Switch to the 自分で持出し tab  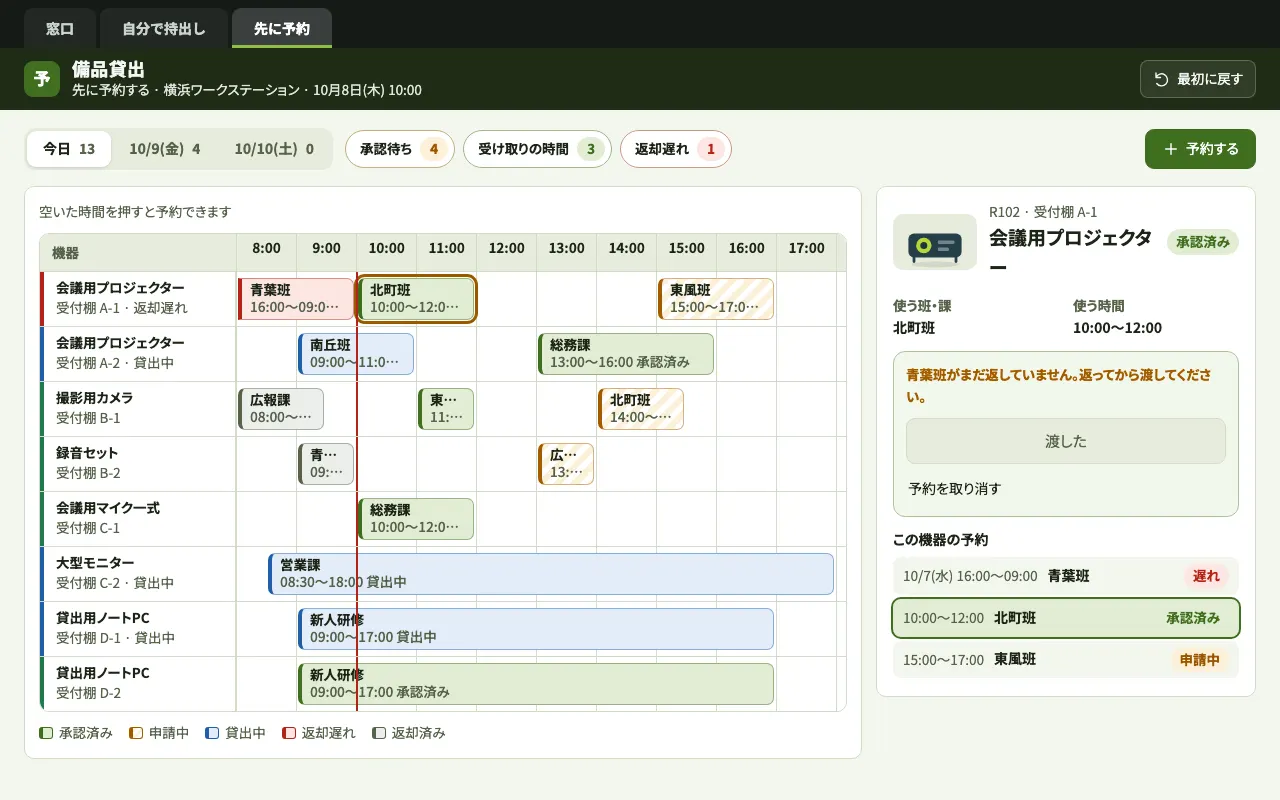pyautogui.click(x=164, y=29)
